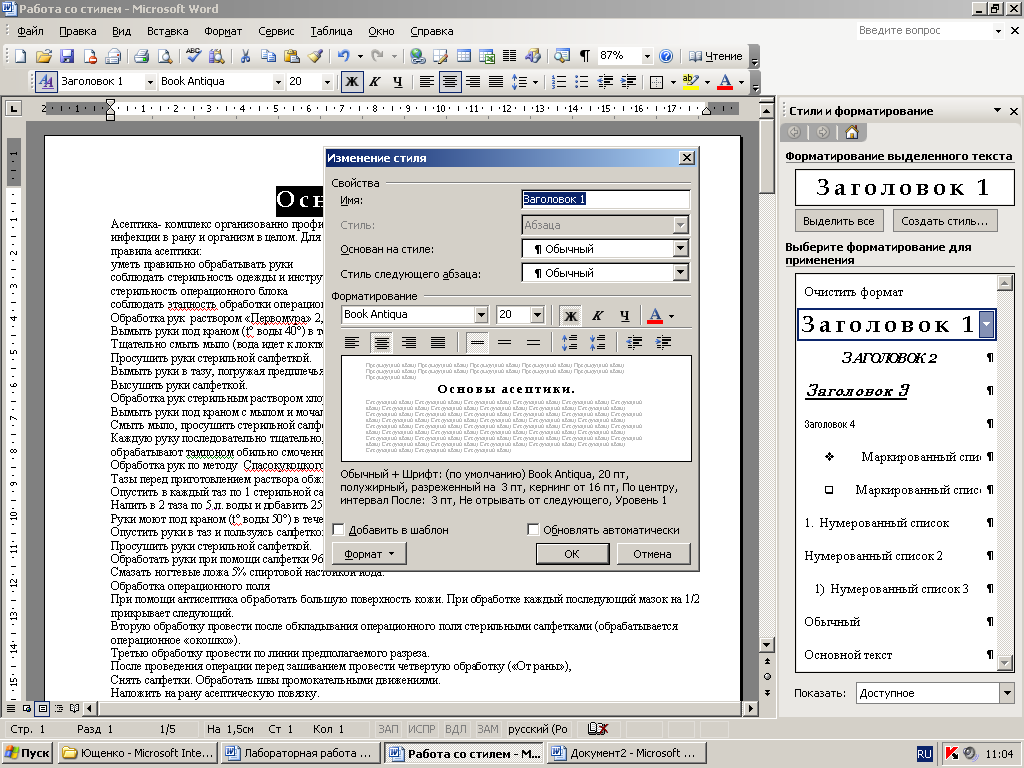Increase paragraph spacing icon in dialog

[x=569, y=342]
